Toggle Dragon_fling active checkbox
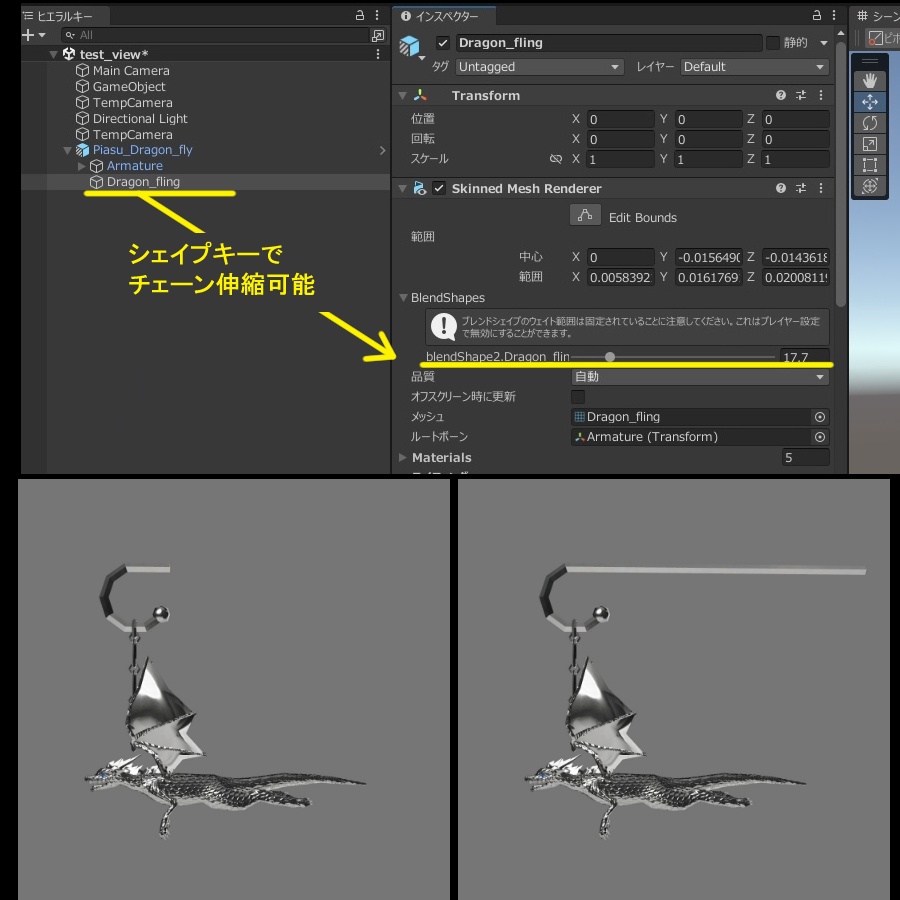This screenshot has height=900, width=900. [x=443, y=43]
